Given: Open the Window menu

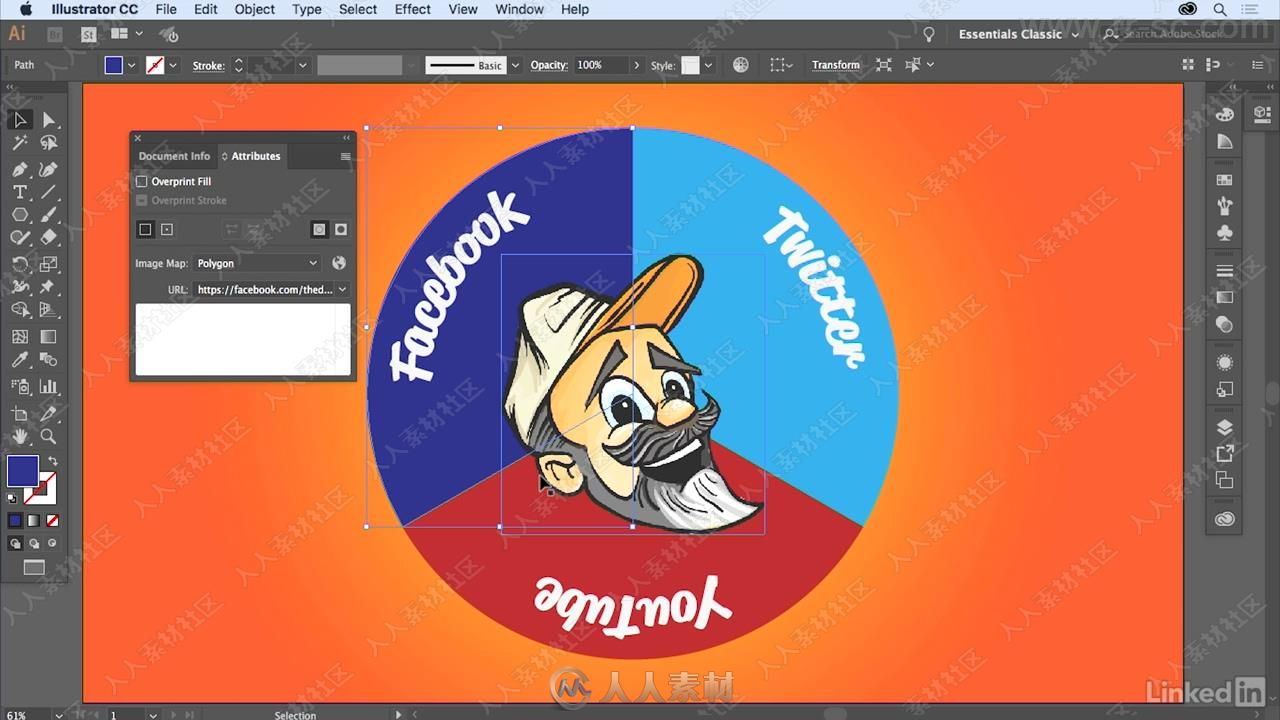Looking at the screenshot, I should click(520, 9).
